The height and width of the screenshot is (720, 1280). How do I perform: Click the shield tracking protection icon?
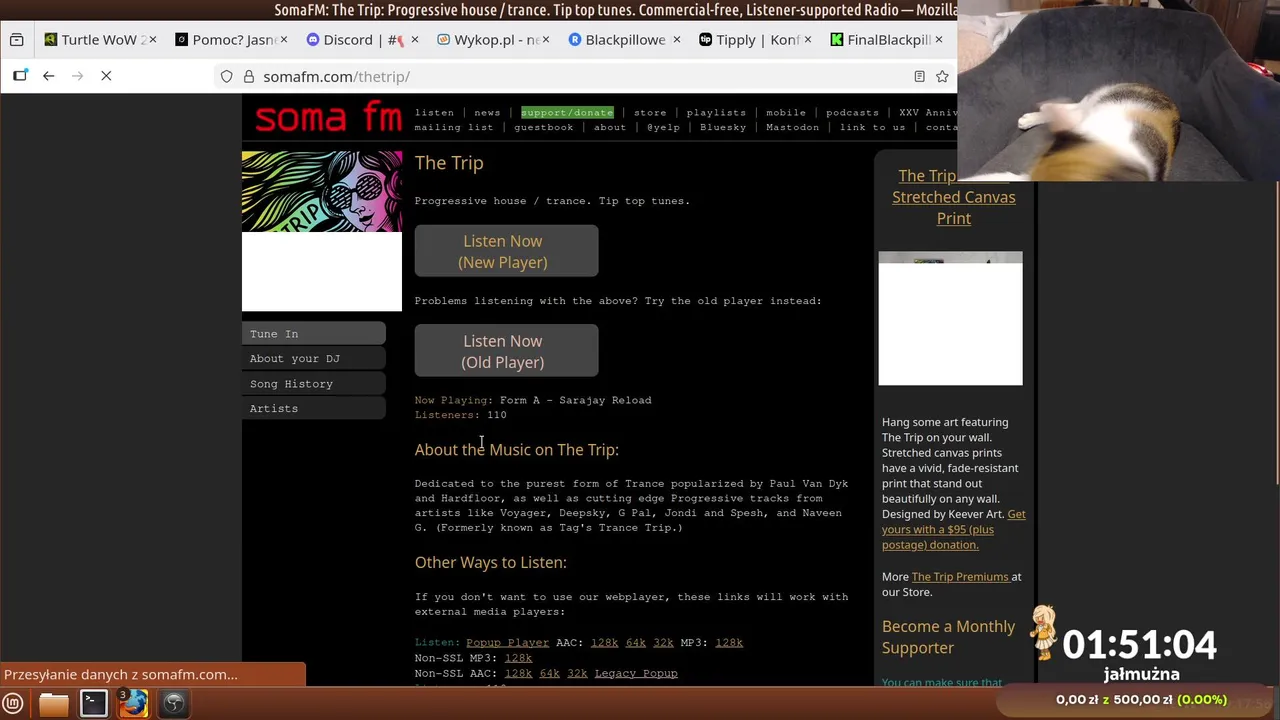pos(227,77)
